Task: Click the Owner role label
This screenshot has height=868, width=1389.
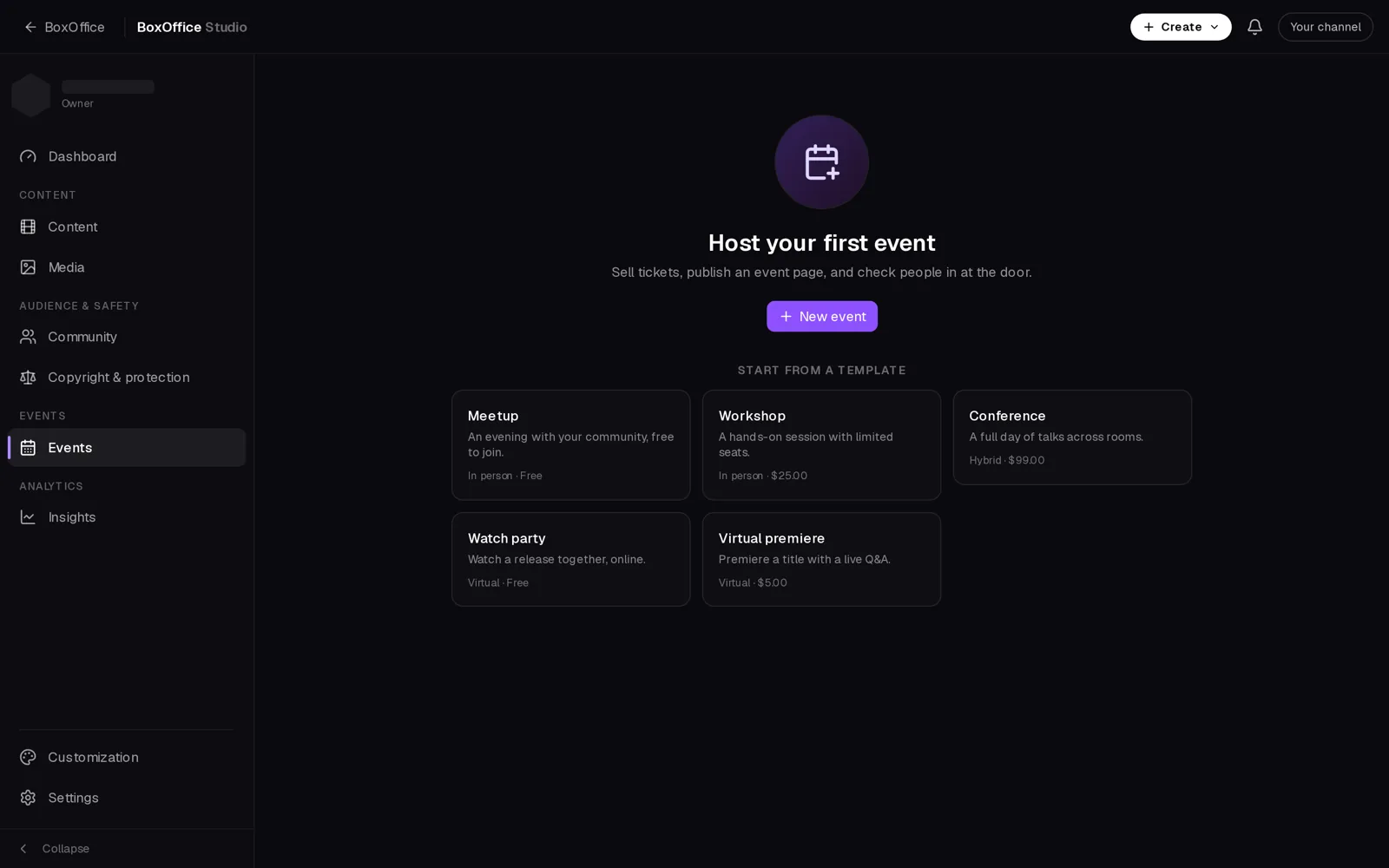Action: (x=77, y=103)
